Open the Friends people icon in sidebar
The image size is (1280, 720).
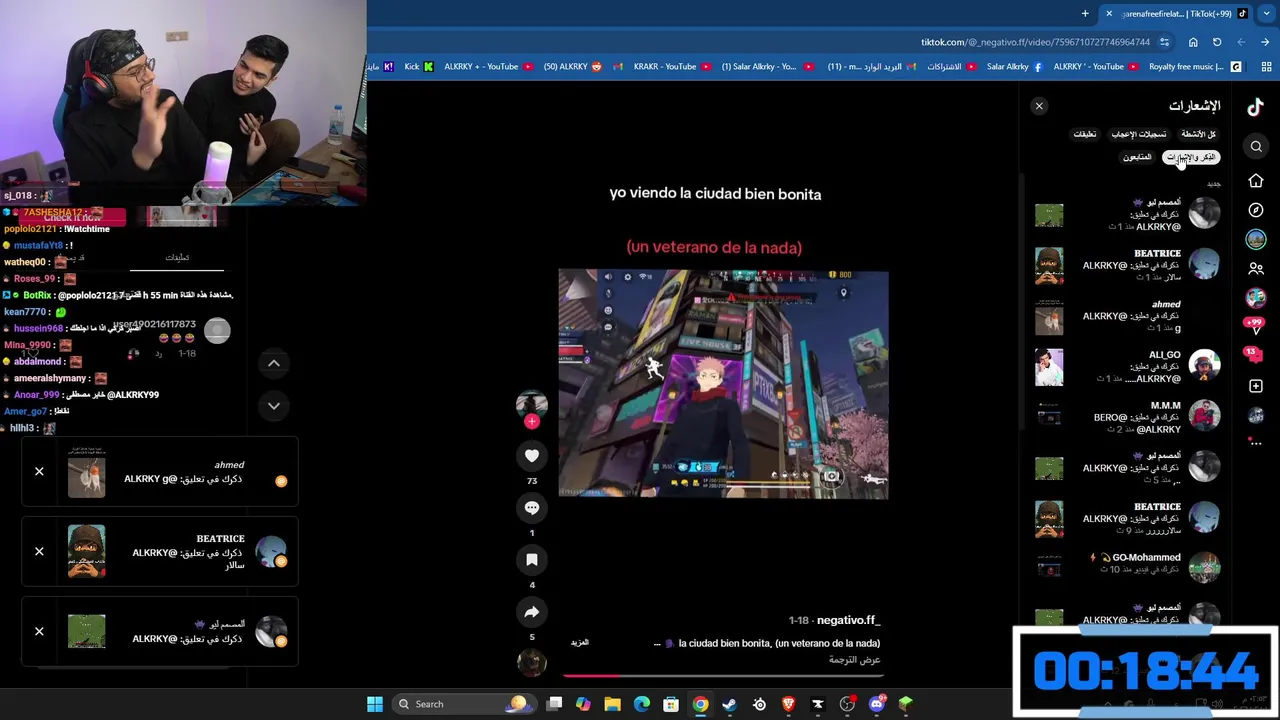pos(1256,269)
